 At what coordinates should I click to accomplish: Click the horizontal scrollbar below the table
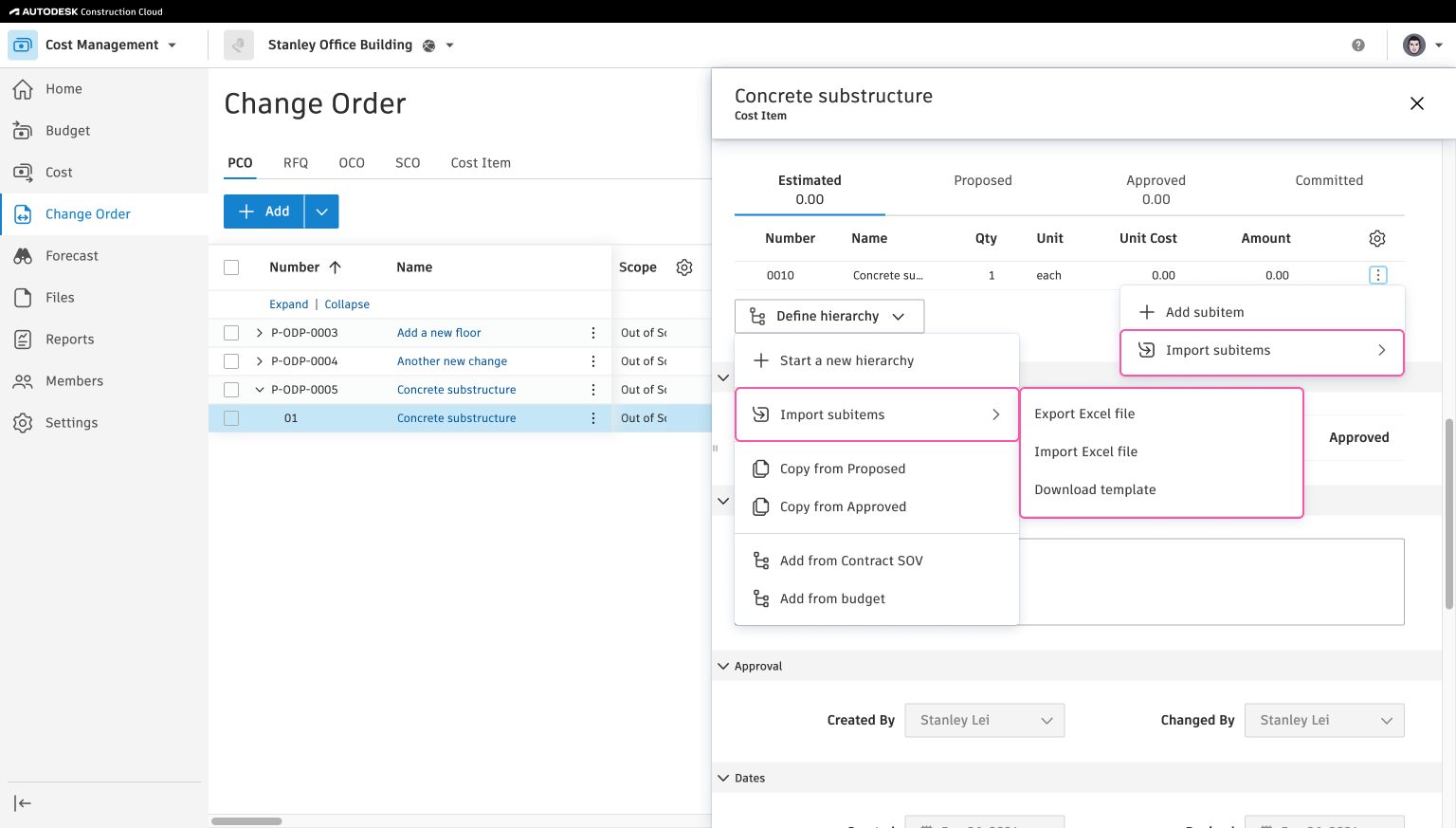pos(248,820)
